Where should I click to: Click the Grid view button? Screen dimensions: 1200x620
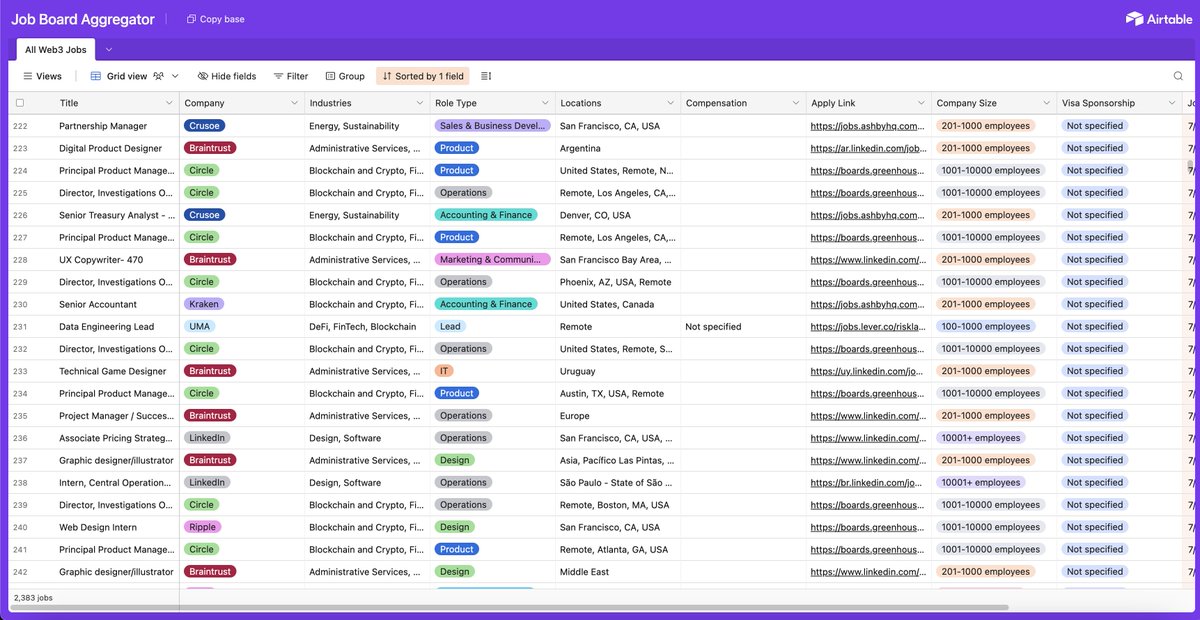click(119, 76)
